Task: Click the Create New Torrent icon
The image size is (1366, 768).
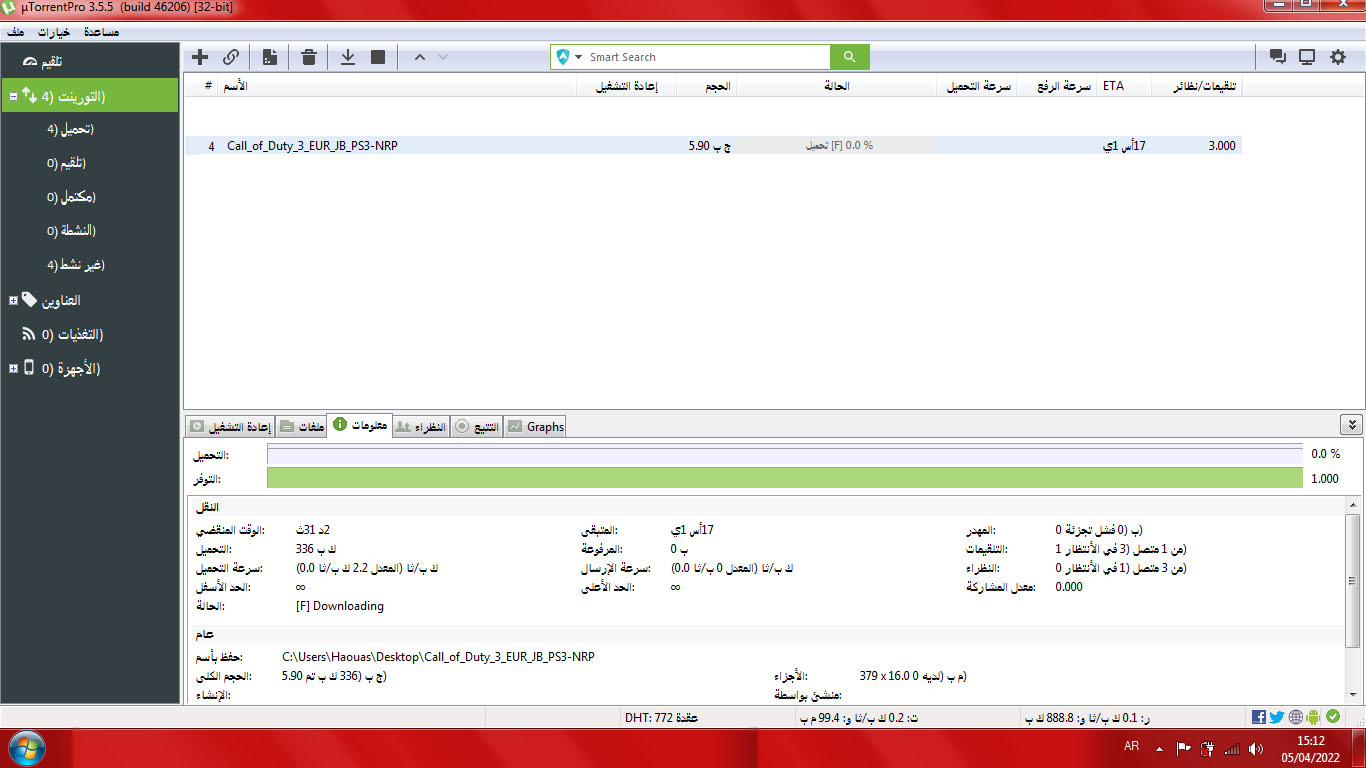Action: 270,57
